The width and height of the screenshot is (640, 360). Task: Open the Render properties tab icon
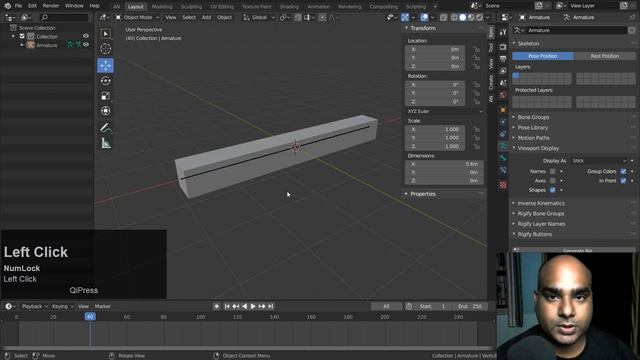pos(503,47)
